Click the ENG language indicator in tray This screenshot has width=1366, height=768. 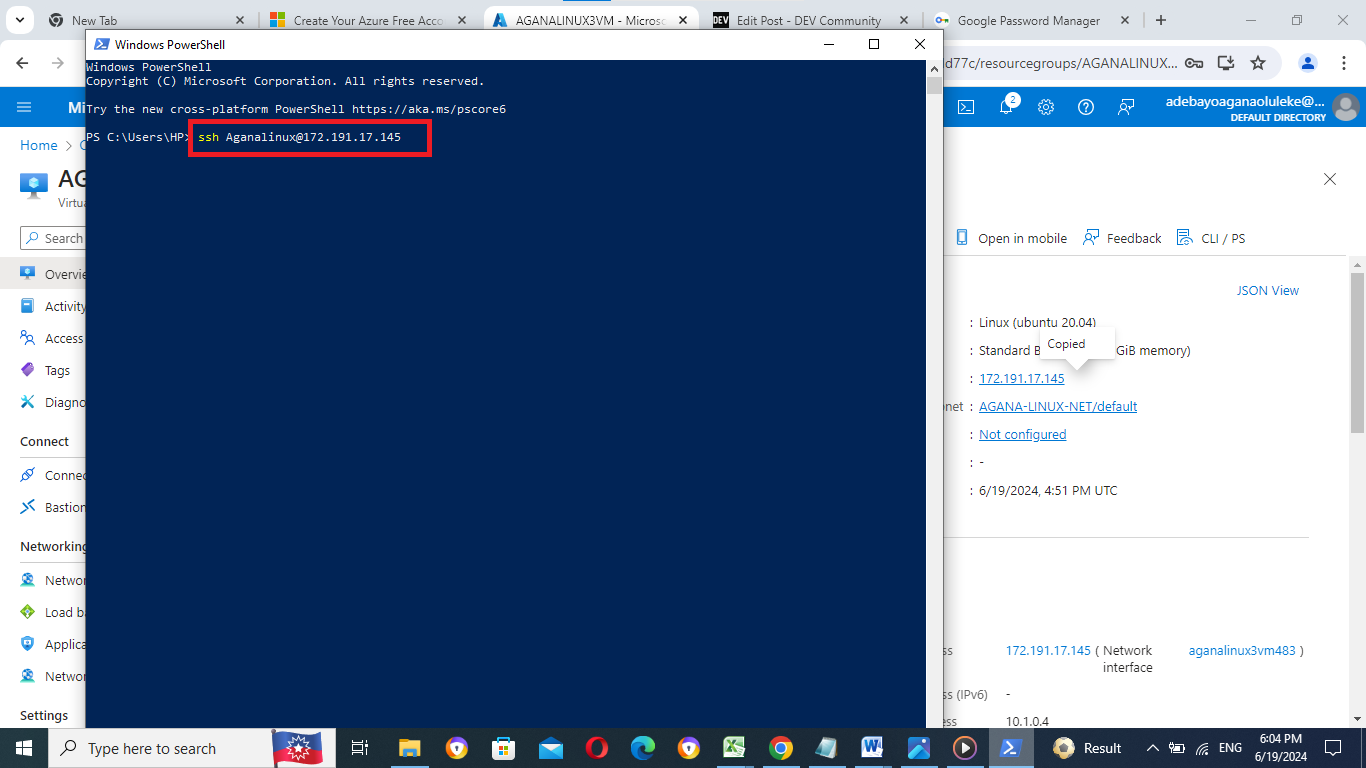(x=1229, y=748)
